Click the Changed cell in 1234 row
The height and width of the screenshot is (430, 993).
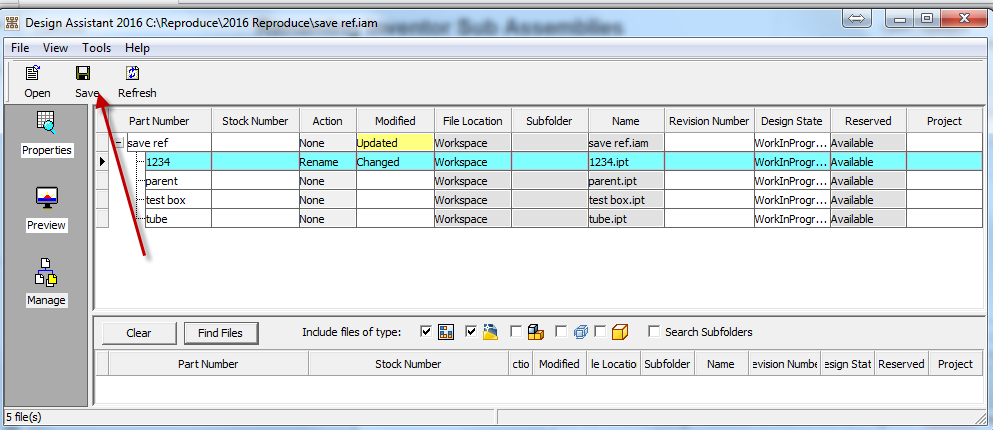pos(395,162)
